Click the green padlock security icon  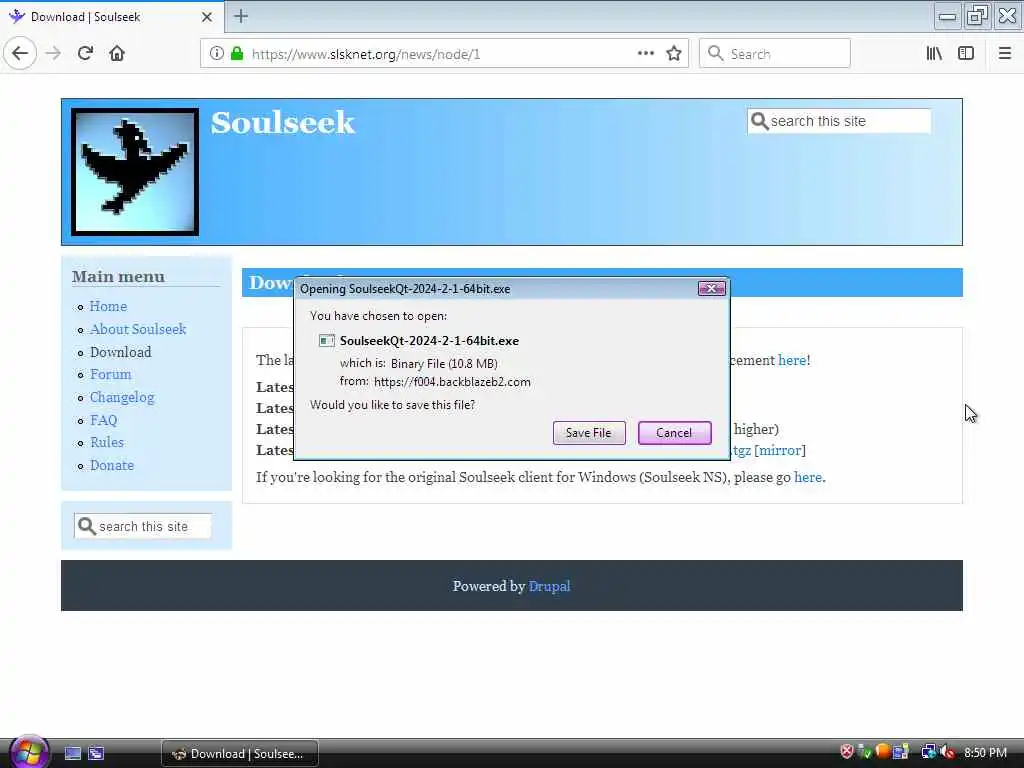tap(237, 54)
